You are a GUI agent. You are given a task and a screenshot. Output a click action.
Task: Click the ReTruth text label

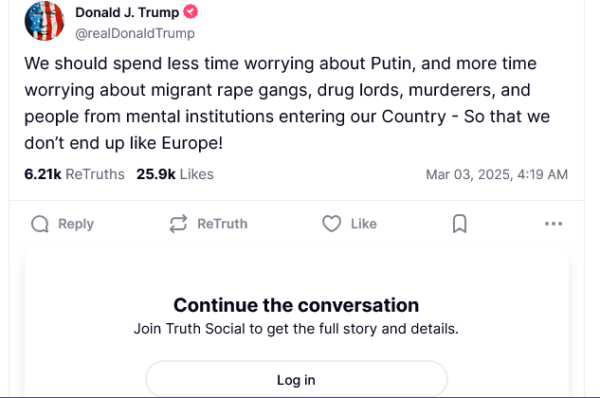(222, 224)
